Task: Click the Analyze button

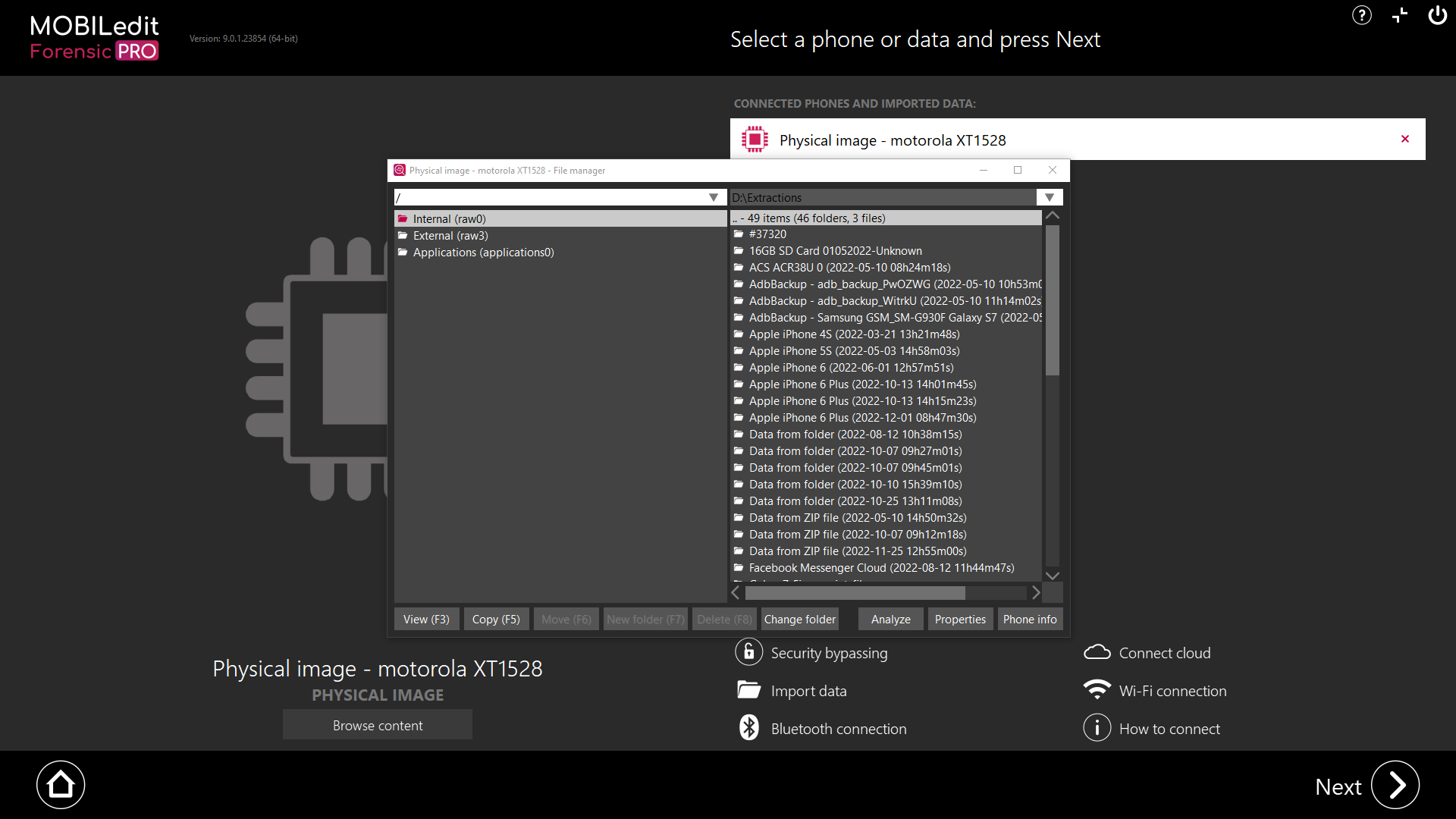Action: 890,620
